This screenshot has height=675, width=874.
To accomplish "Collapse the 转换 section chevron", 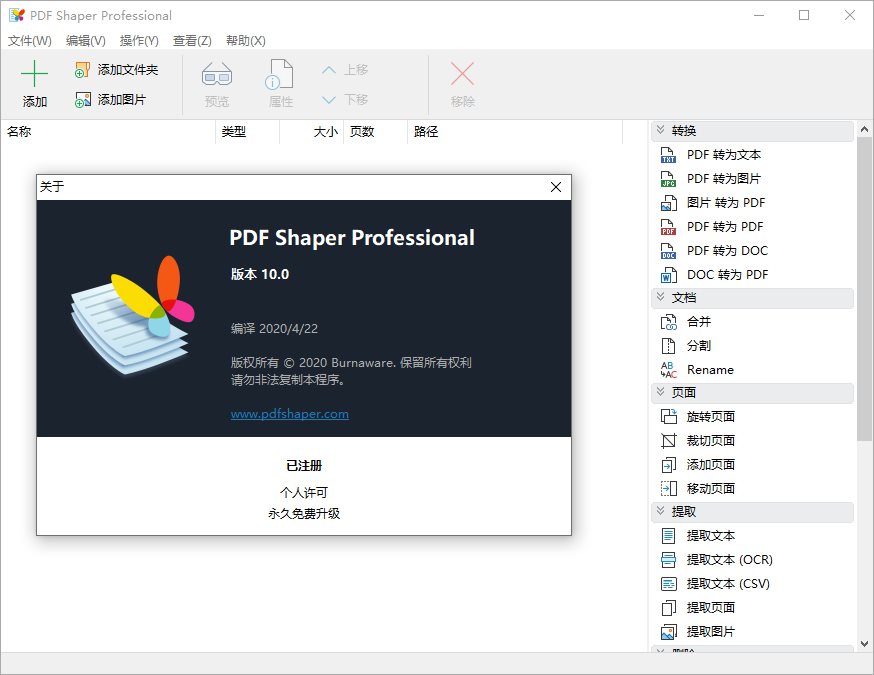I will 661,130.
